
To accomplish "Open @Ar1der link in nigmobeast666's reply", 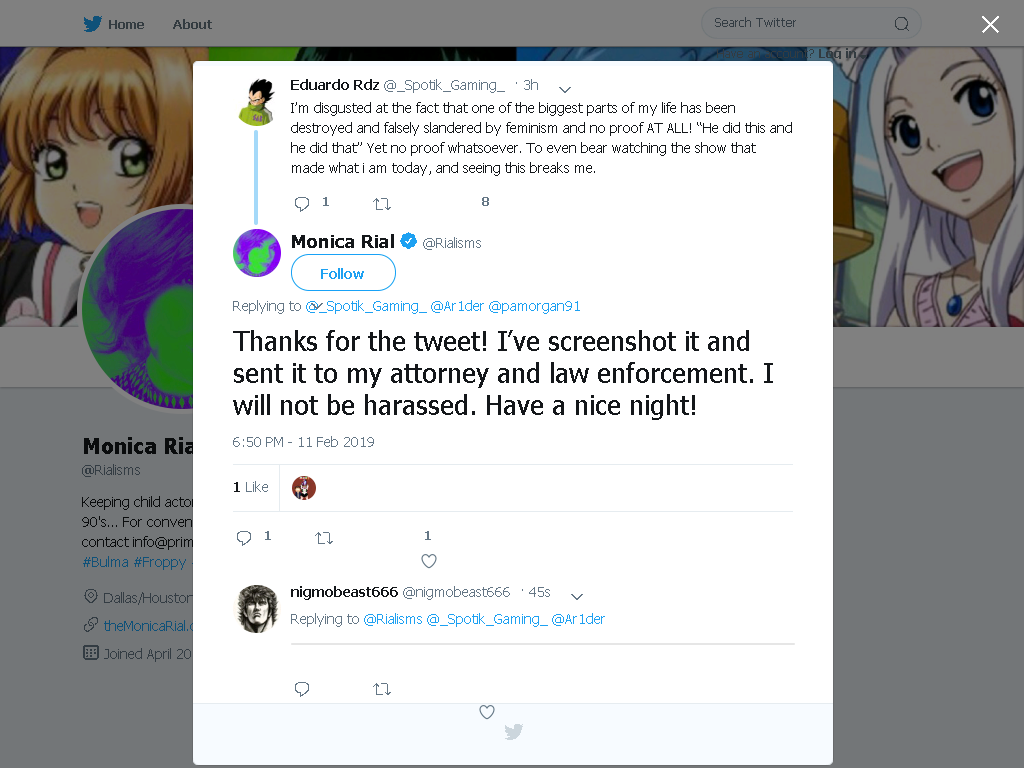I will 578,619.
